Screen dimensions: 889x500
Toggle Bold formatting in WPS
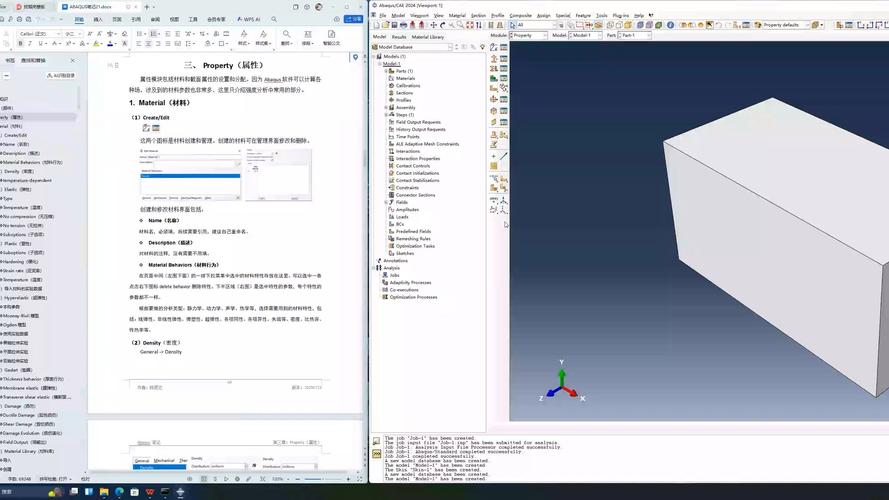click(x=21, y=44)
